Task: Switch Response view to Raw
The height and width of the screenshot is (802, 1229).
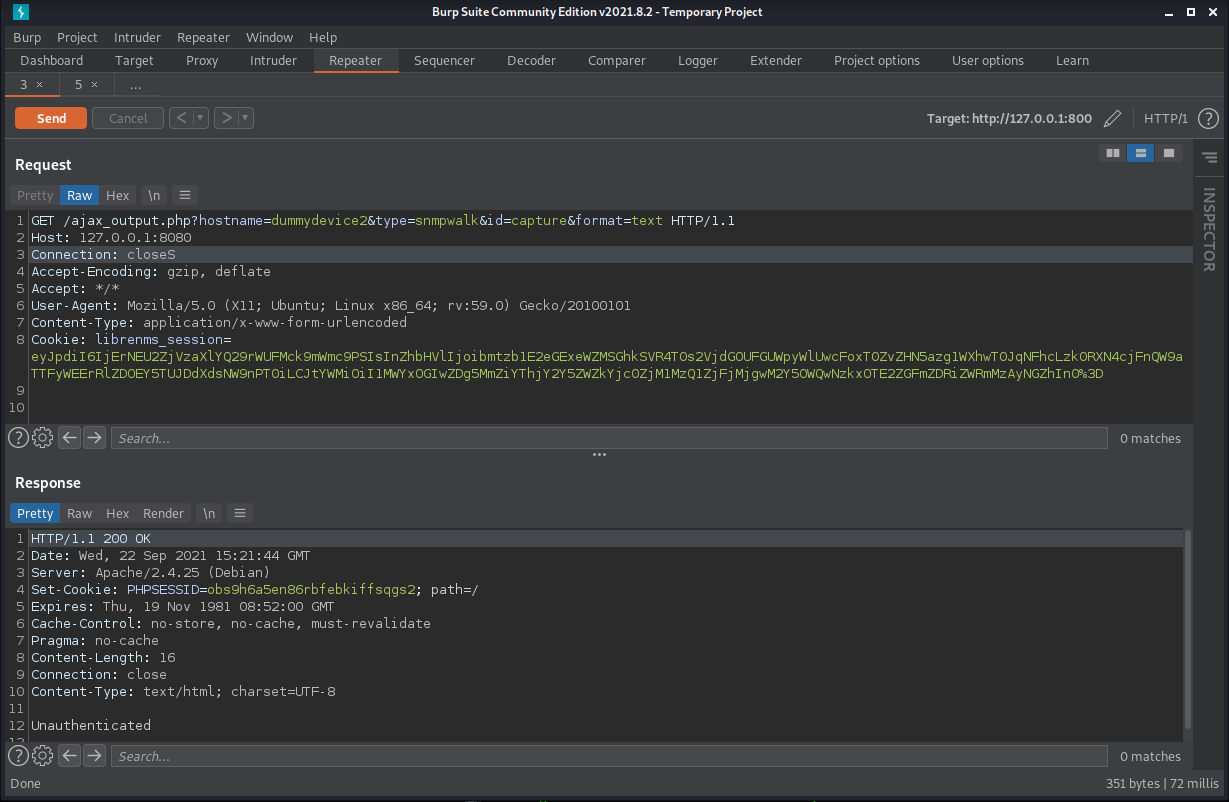Action: pos(80,513)
